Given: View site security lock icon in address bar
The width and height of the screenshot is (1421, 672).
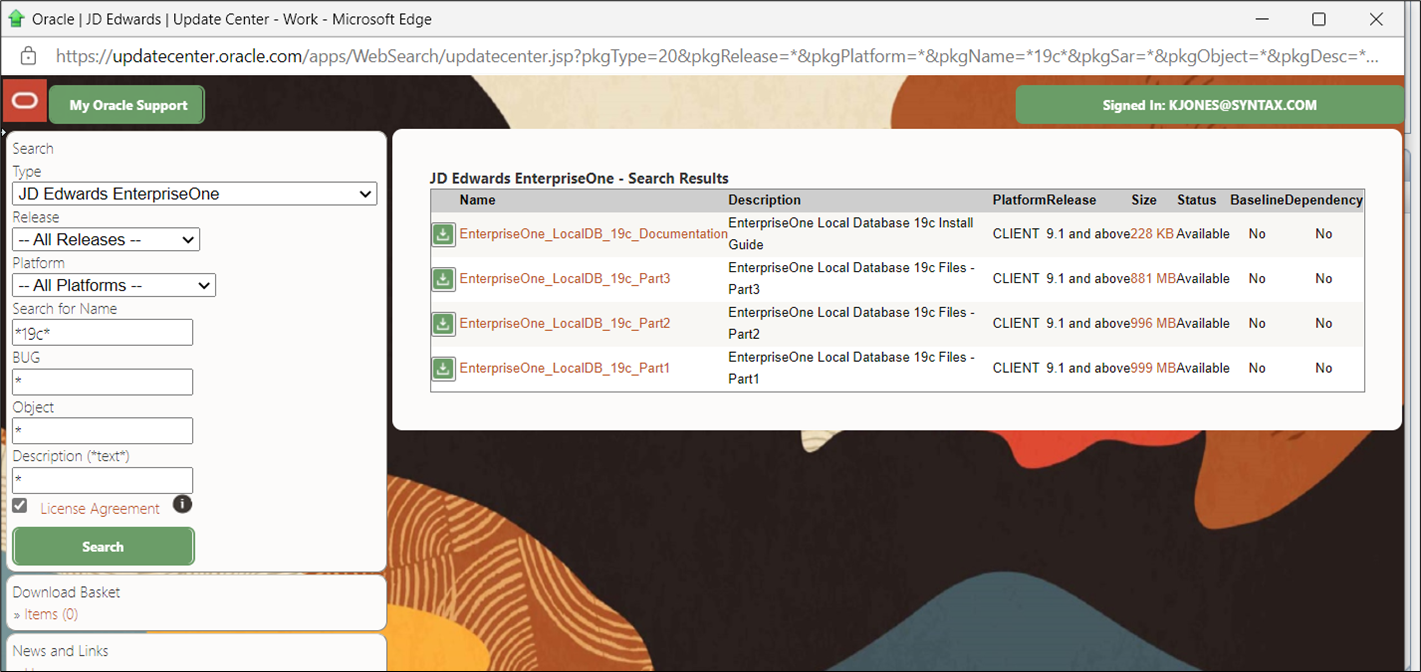Looking at the screenshot, I should (x=28, y=55).
